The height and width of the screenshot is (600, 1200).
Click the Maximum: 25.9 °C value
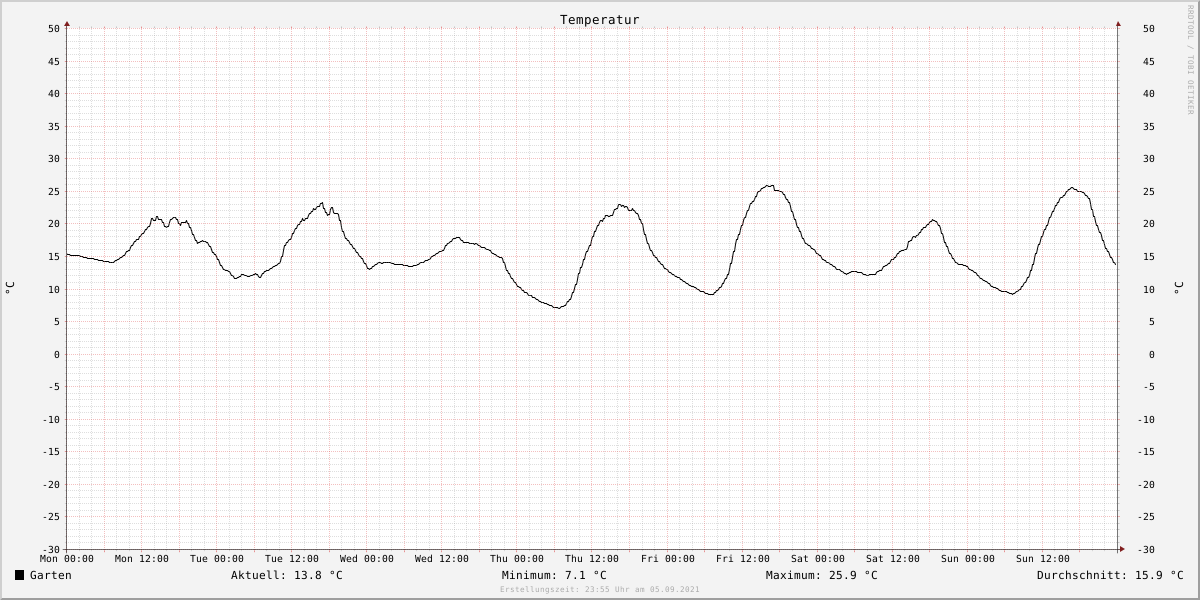click(x=822, y=575)
